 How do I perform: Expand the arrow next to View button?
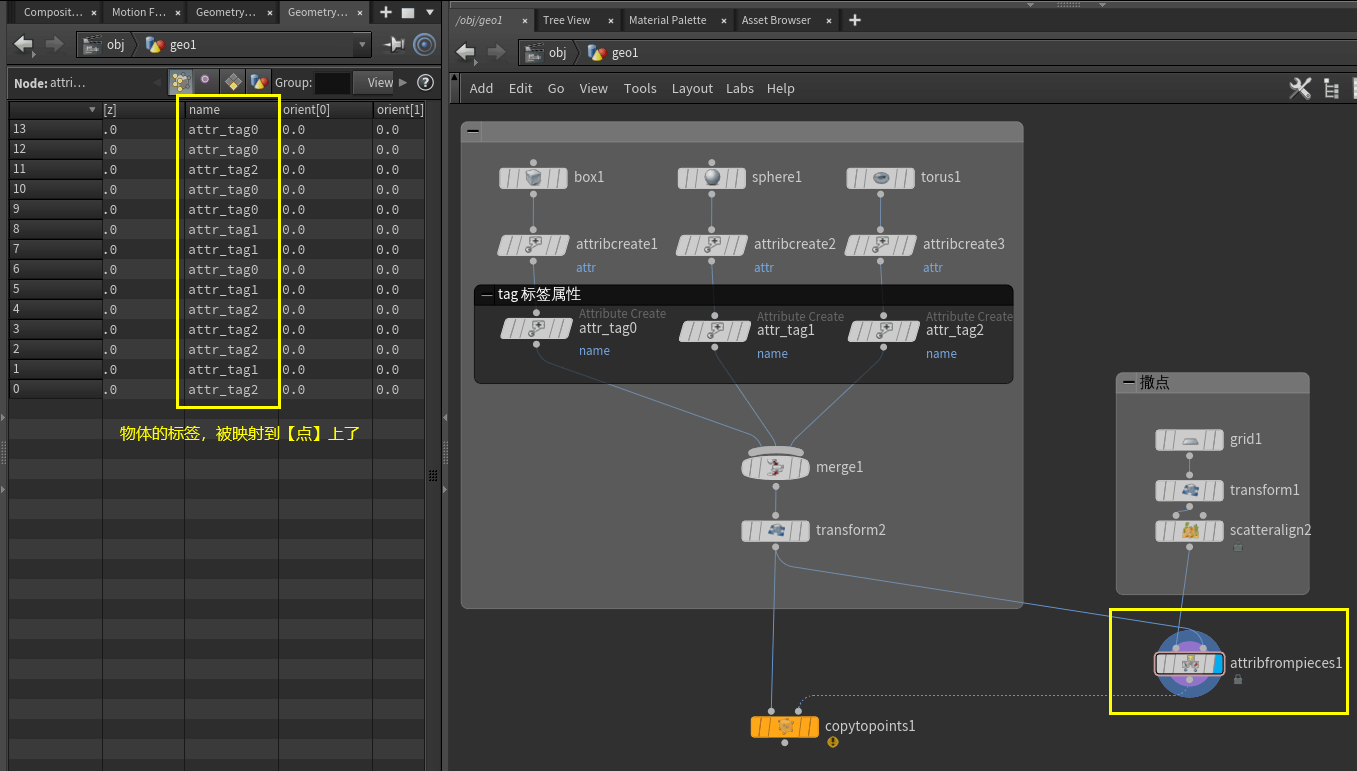(x=403, y=83)
